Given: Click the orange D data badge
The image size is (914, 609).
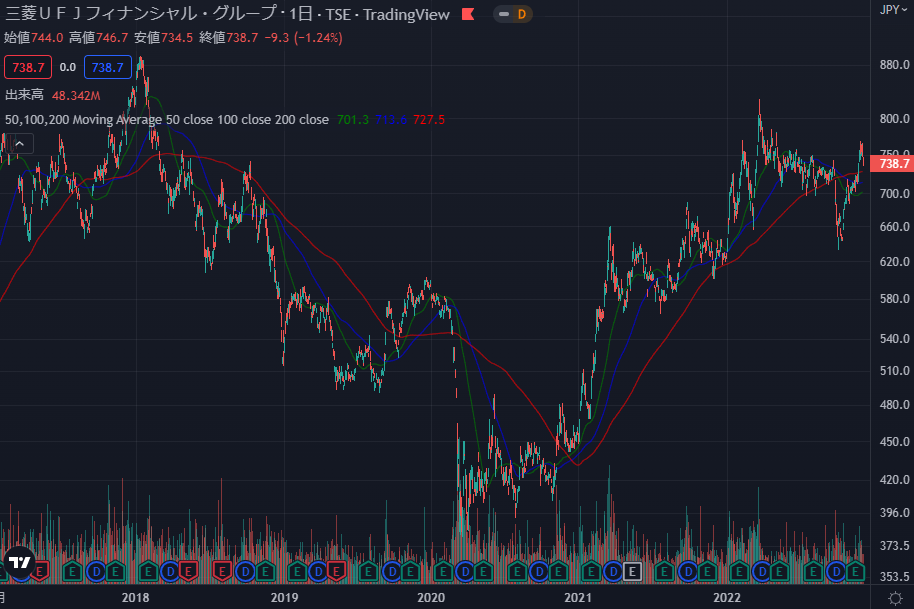Looking at the screenshot, I should pos(521,15).
